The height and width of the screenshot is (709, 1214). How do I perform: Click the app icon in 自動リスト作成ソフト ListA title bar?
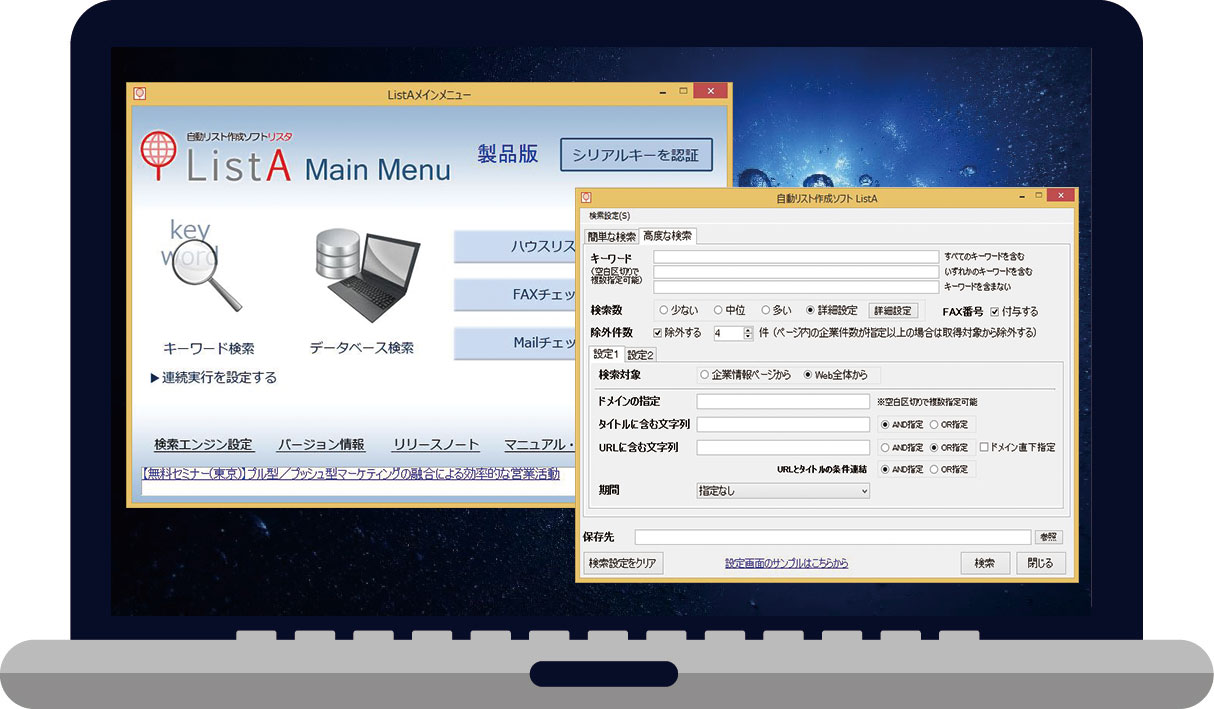[587, 198]
